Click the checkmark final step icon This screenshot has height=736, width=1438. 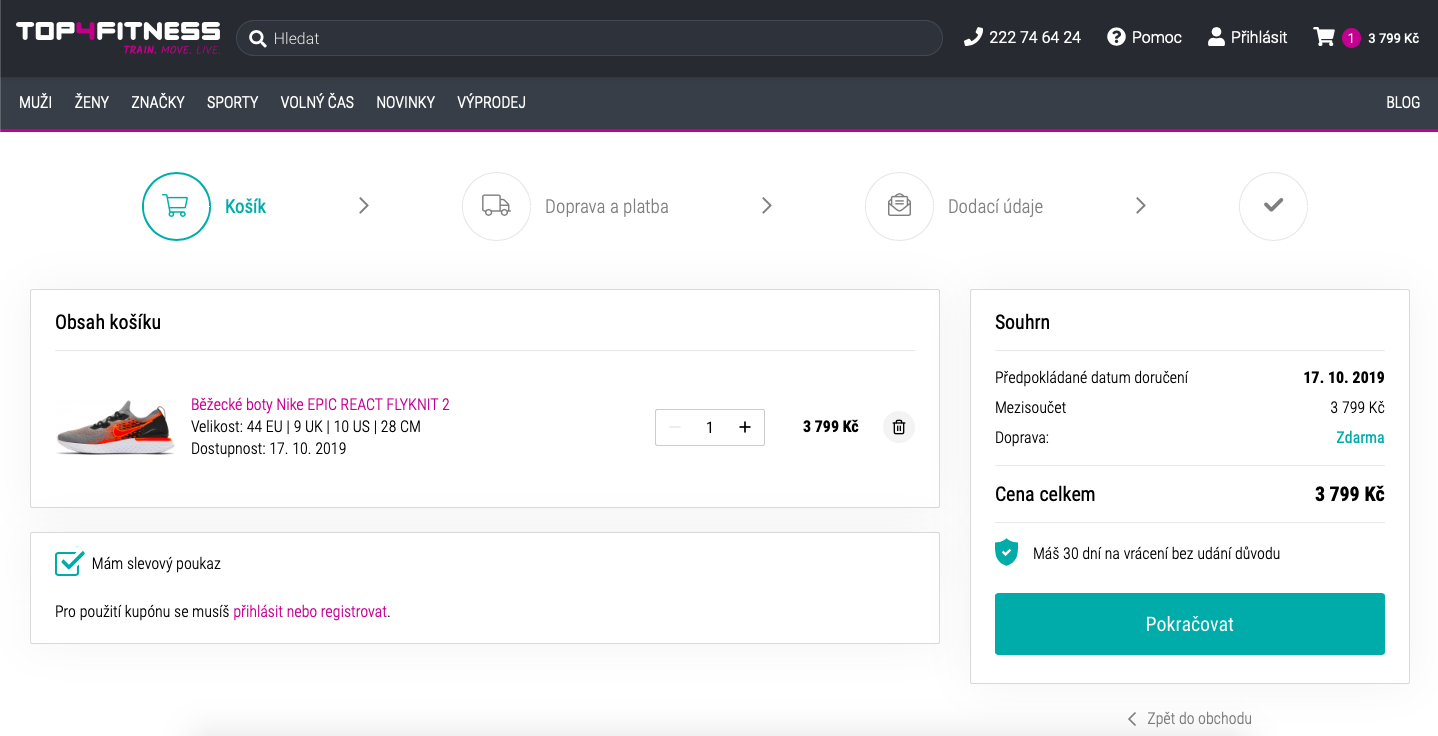[x=1273, y=206]
